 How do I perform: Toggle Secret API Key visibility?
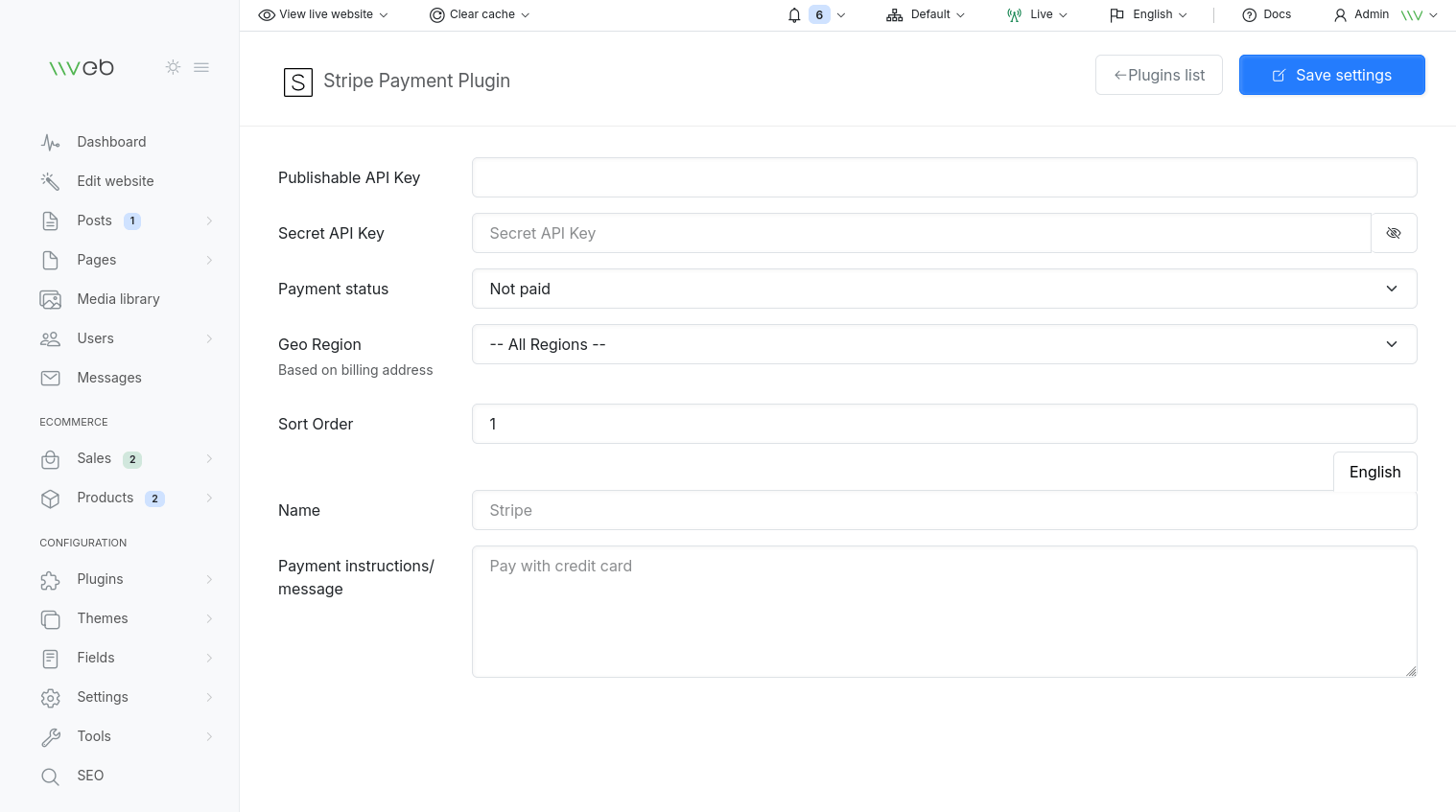point(1394,233)
